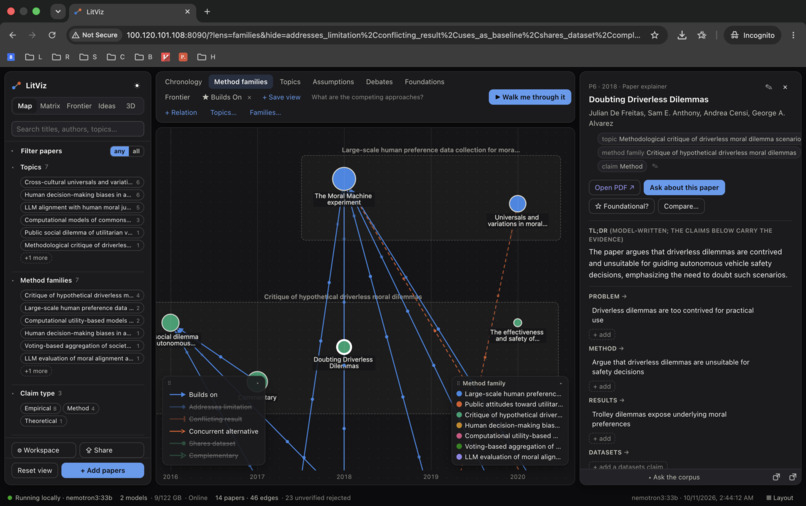
Task: Click the drag handle of the relation legend
Action: [x=169, y=383]
